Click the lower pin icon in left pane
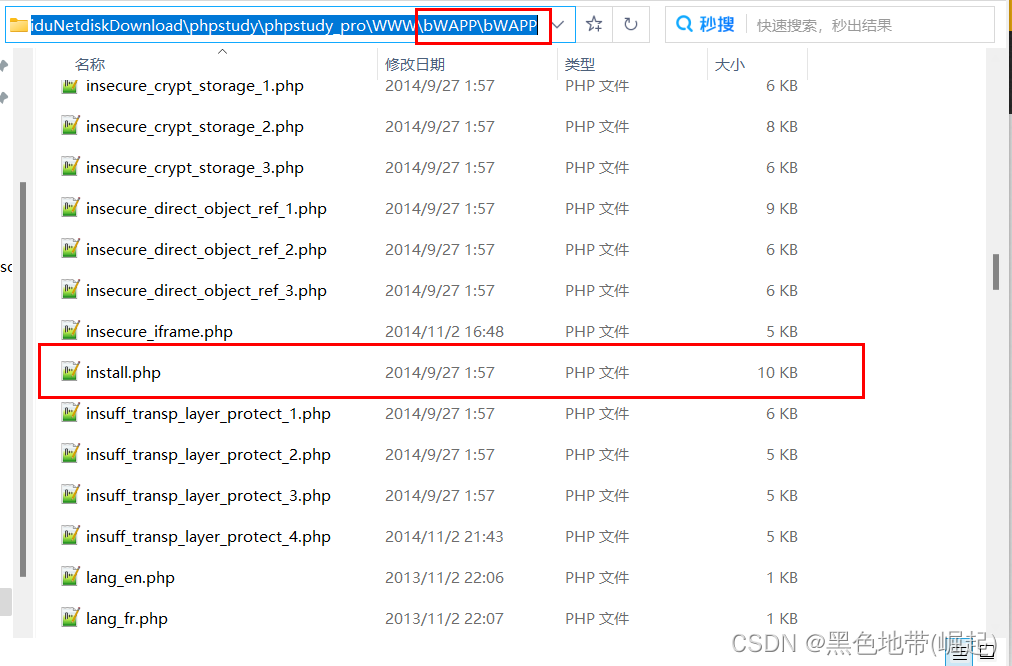 tap(4, 97)
